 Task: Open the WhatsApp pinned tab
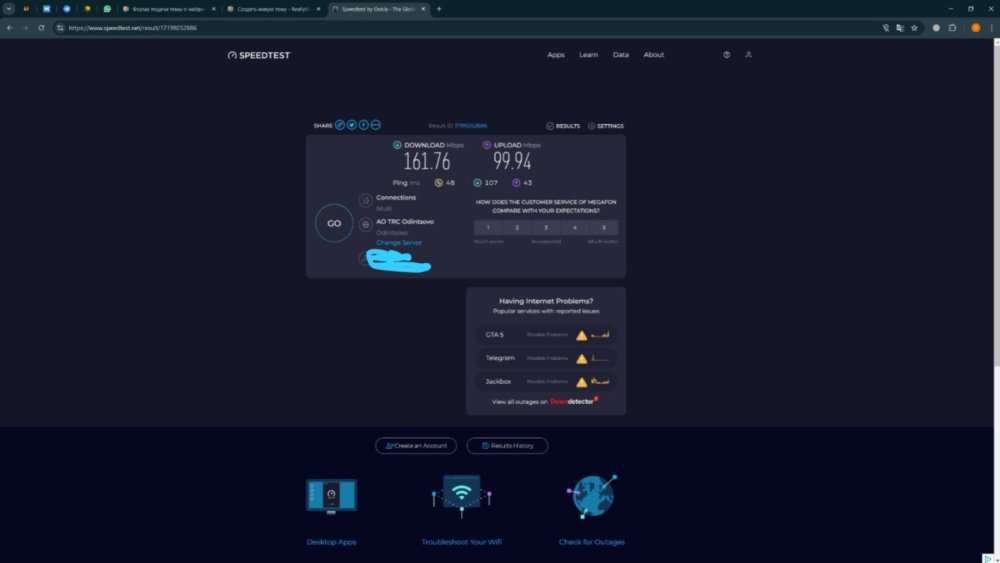tap(107, 9)
